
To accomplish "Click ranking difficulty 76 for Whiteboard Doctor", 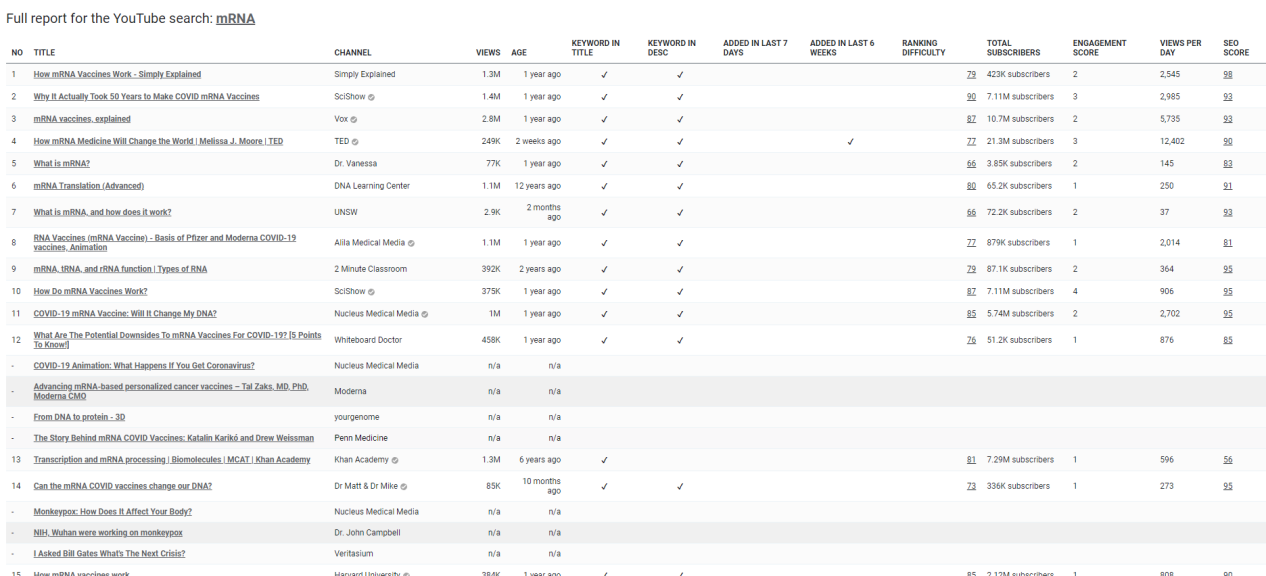I will coord(971,340).
